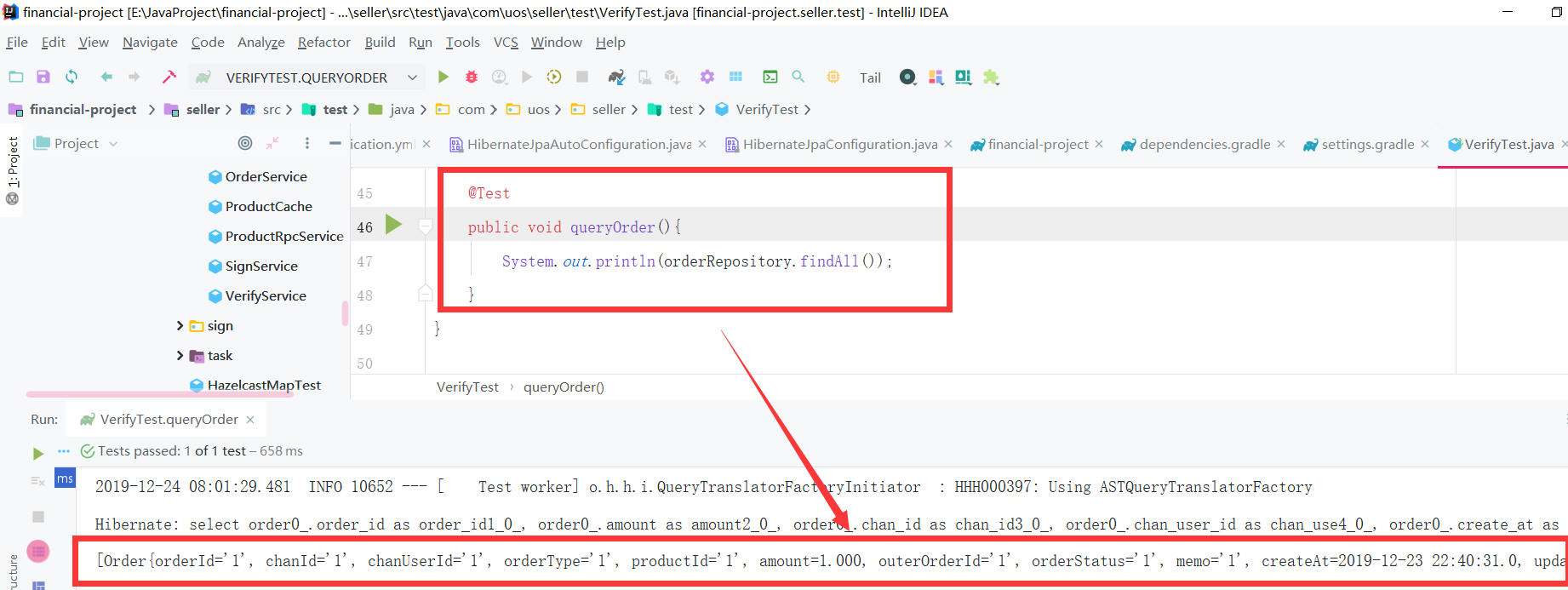Click the colored squares toolbar icon
The height and width of the screenshot is (590, 1568).
936,77
